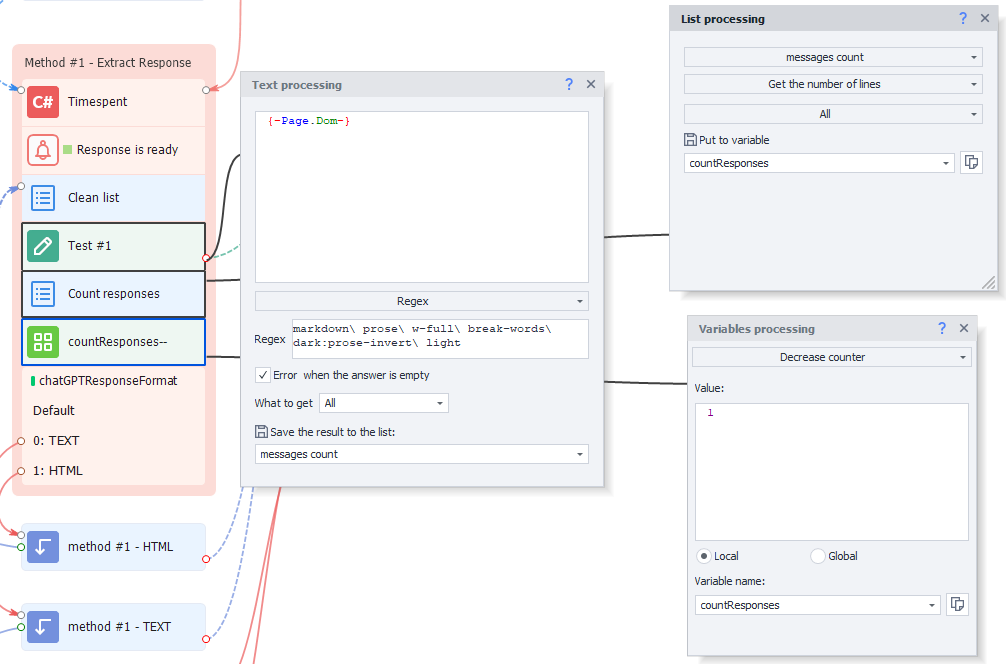Select the green pencil icon of Test #1
Image resolution: width=1006 pixels, height=664 pixels.
[43, 246]
